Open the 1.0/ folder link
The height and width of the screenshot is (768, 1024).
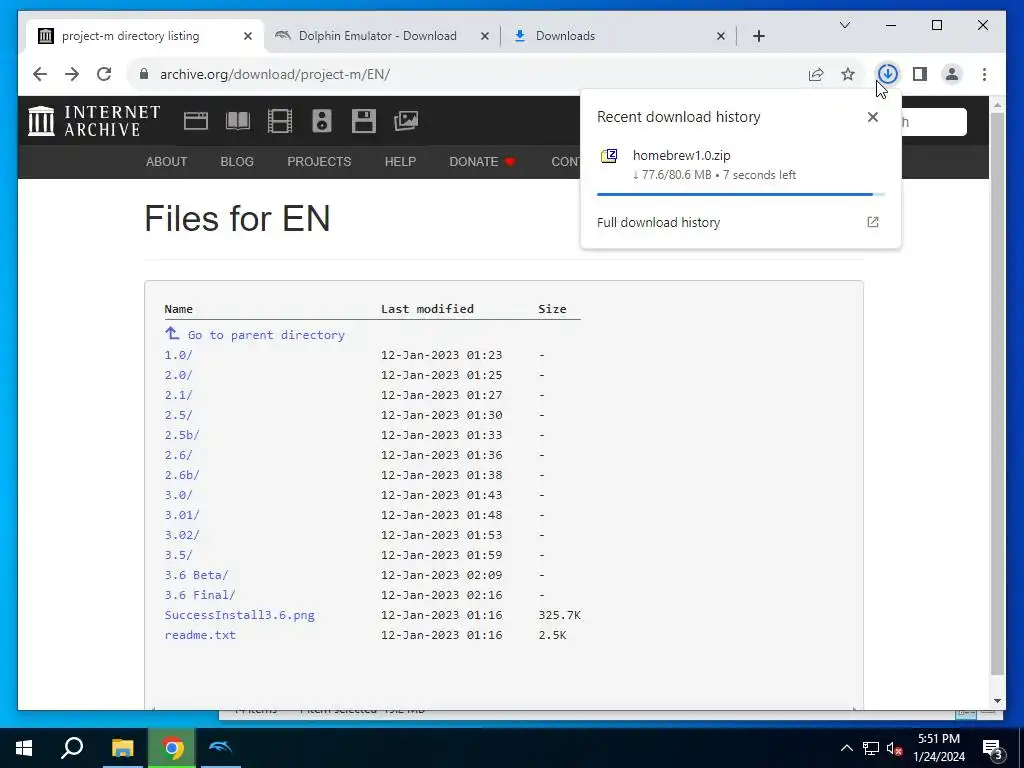178,355
